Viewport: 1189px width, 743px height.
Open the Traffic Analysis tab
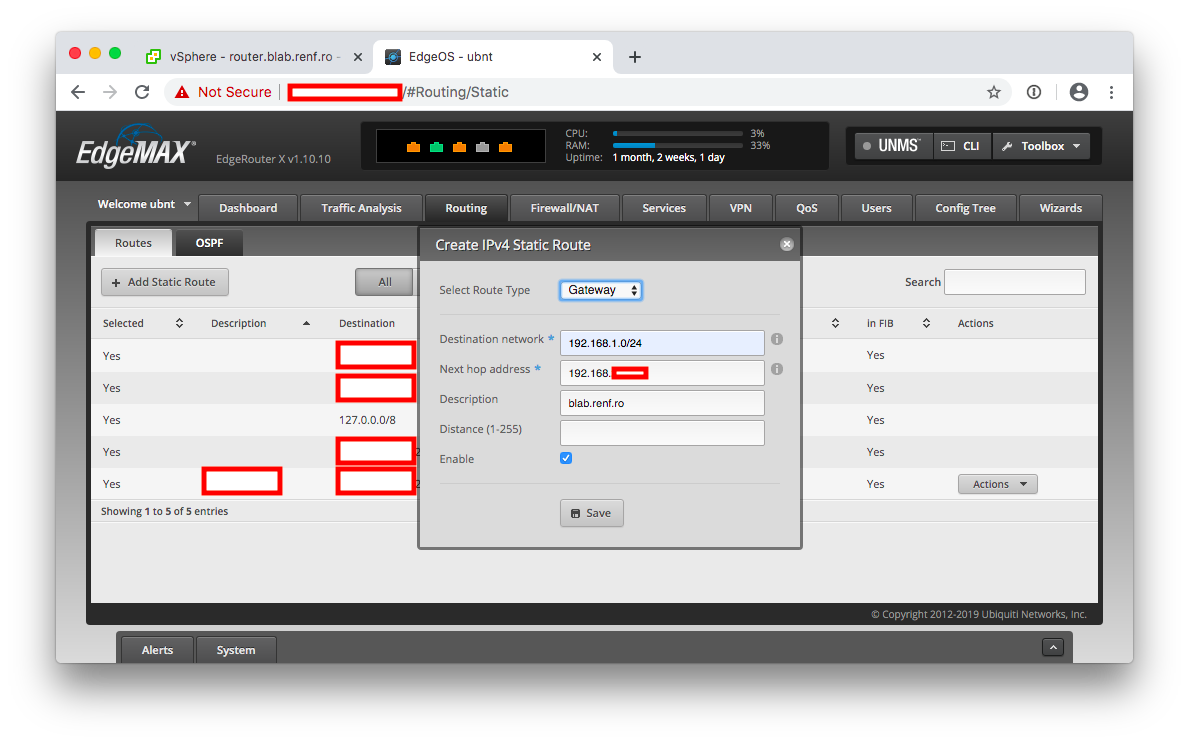click(x=361, y=208)
